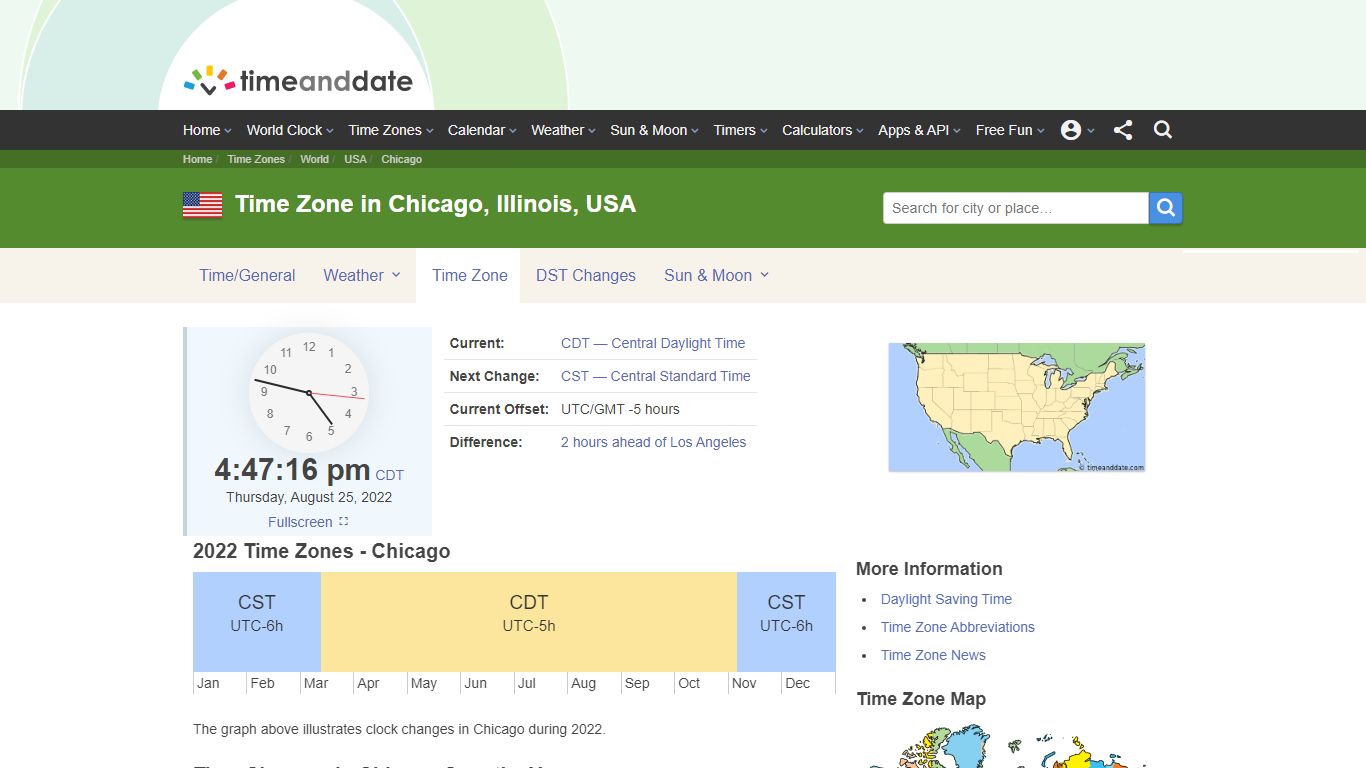The width and height of the screenshot is (1366, 768).
Task: Click the date Thursday, August 25, 2022
Action: (309, 497)
